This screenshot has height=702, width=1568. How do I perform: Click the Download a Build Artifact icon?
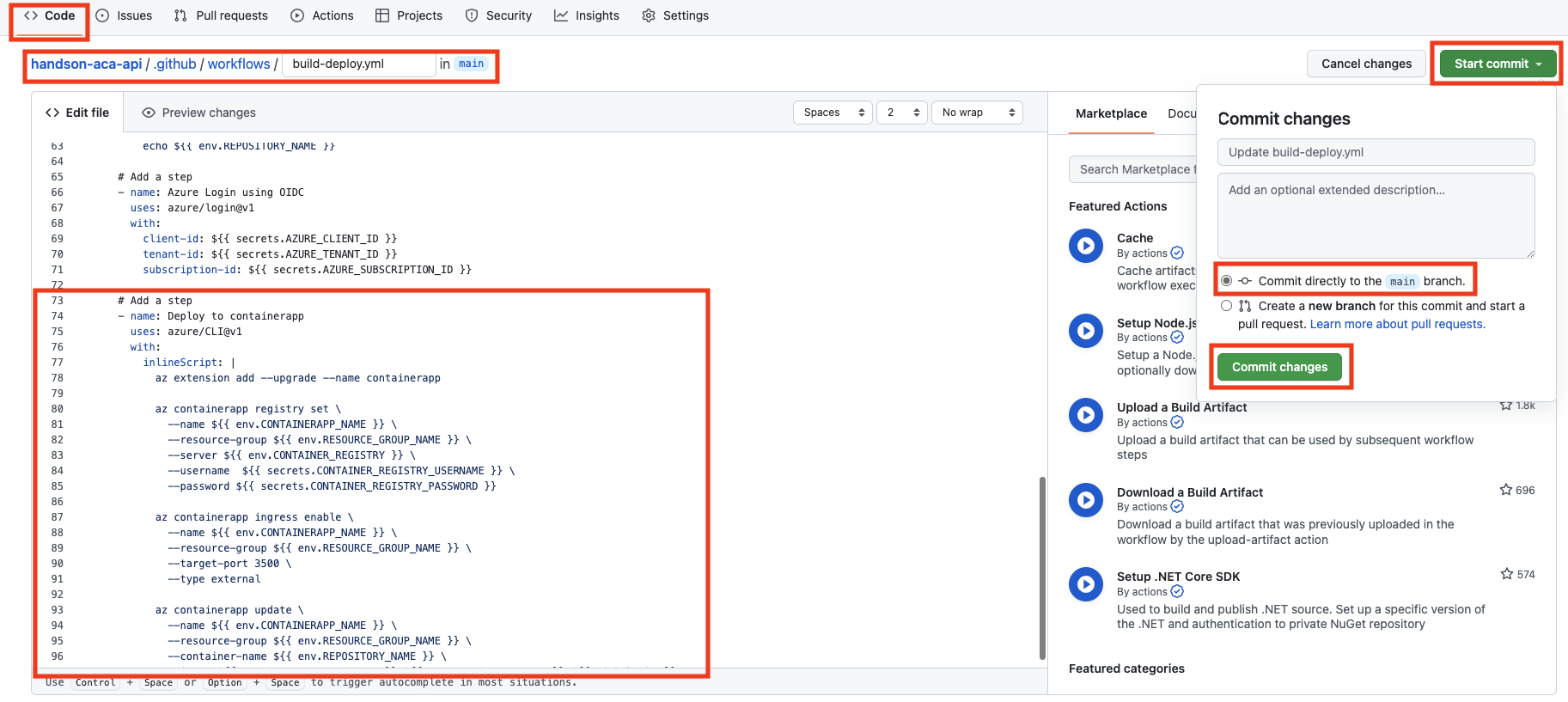[1086, 500]
